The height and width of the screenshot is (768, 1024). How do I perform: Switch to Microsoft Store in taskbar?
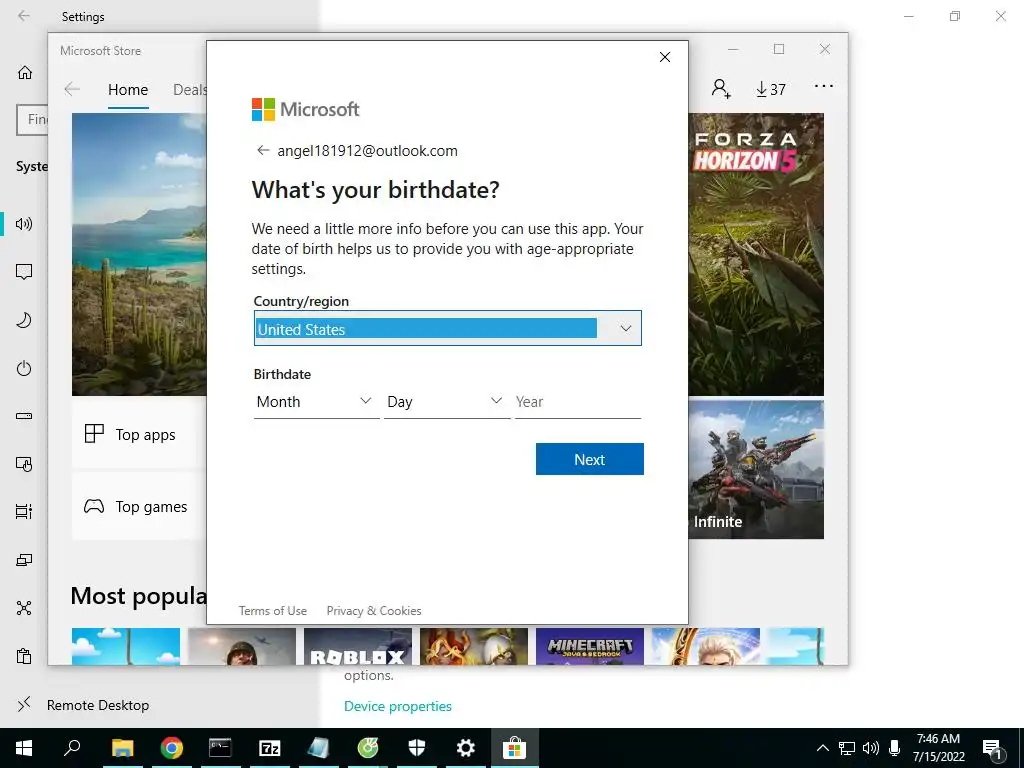pyautogui.click(x=515, y=748)
